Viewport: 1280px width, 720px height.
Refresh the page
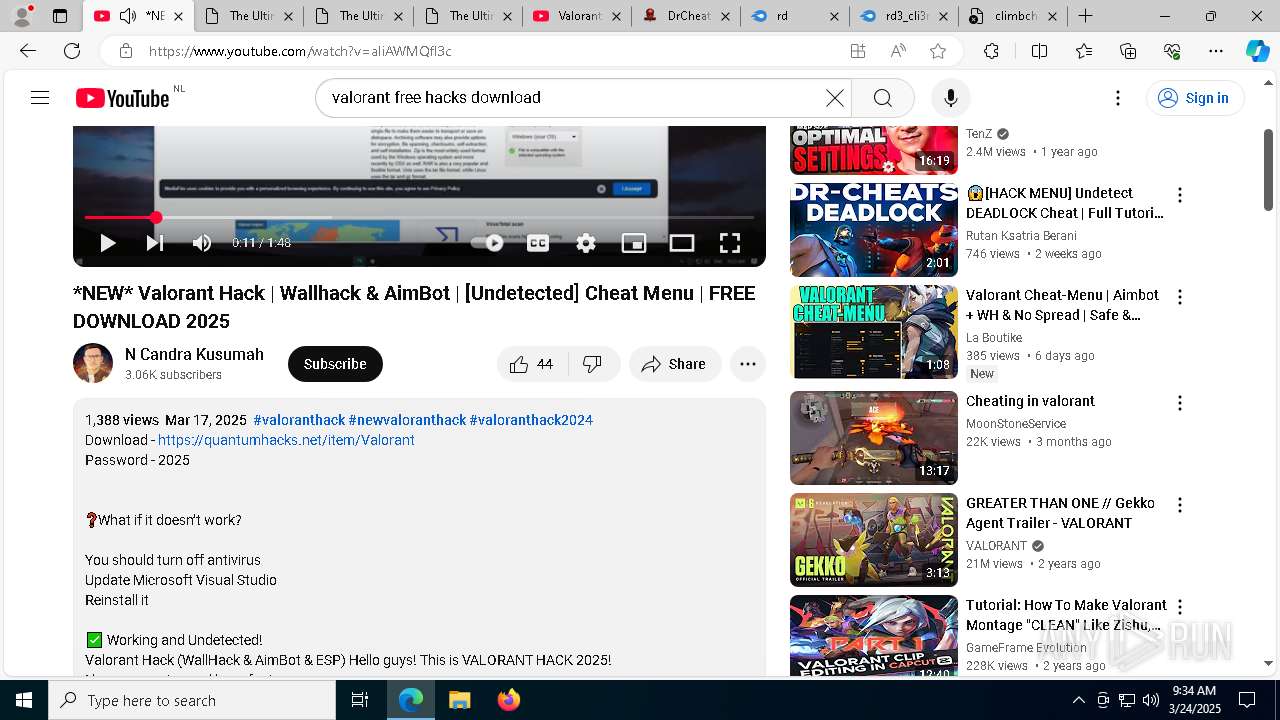[72, 51]
